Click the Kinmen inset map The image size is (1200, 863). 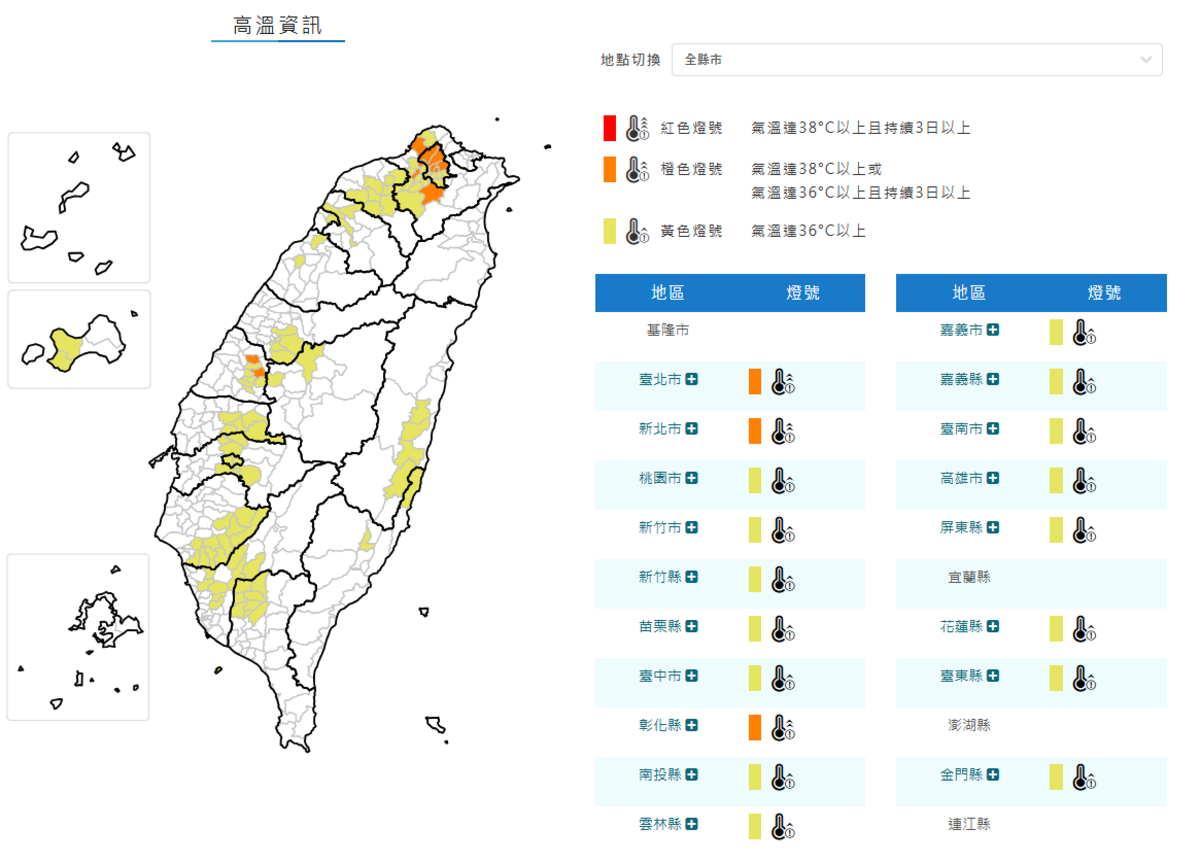[x=79, y=339]
